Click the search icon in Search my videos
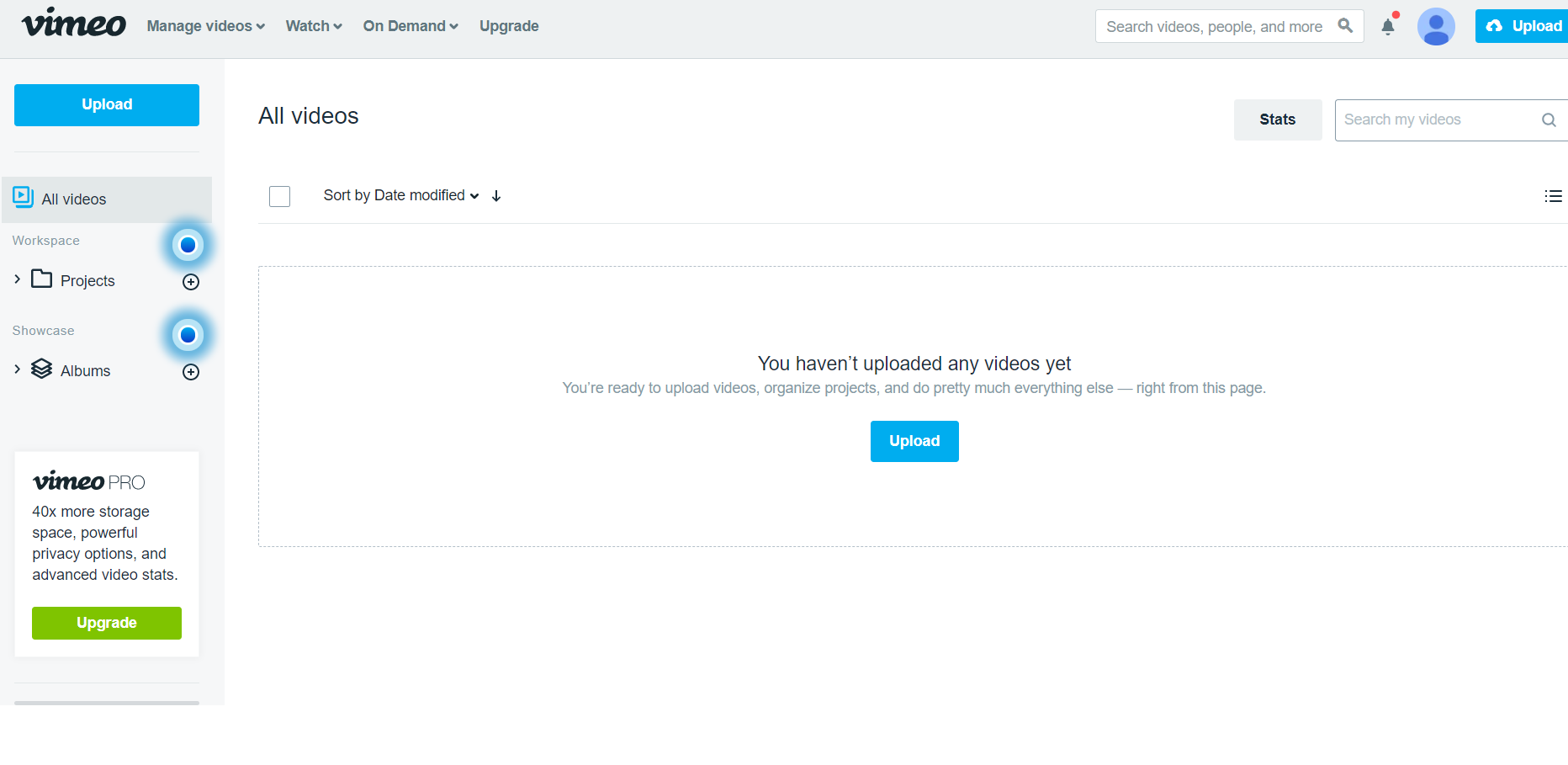Screen dimensions: 1568x765 click(1549, 120)
